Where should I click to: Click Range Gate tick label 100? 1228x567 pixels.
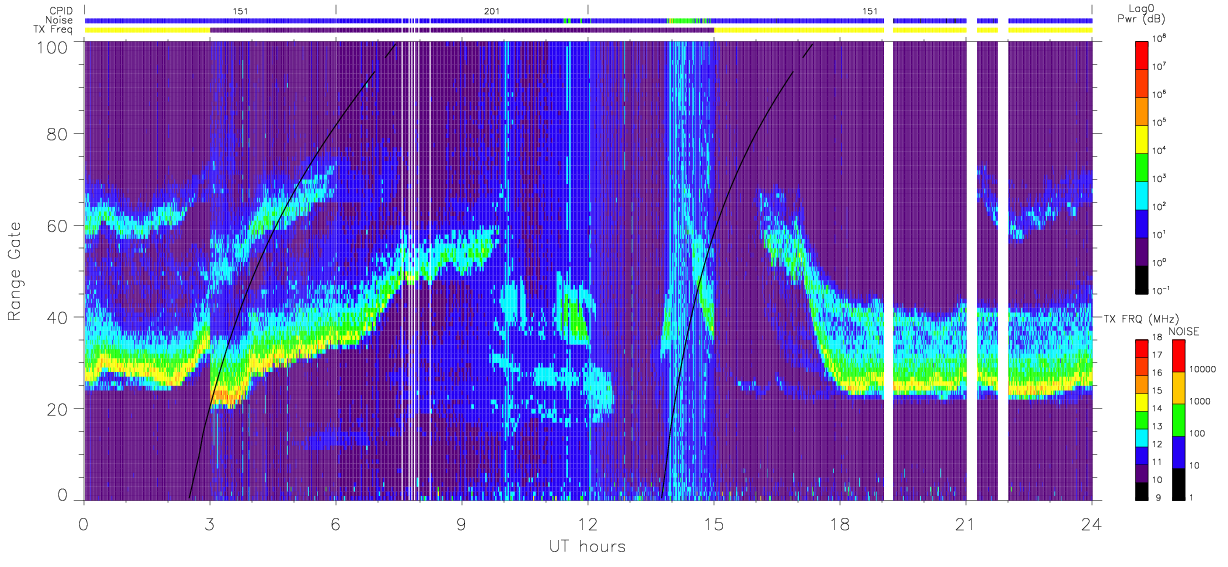click(x=52, y=47)
